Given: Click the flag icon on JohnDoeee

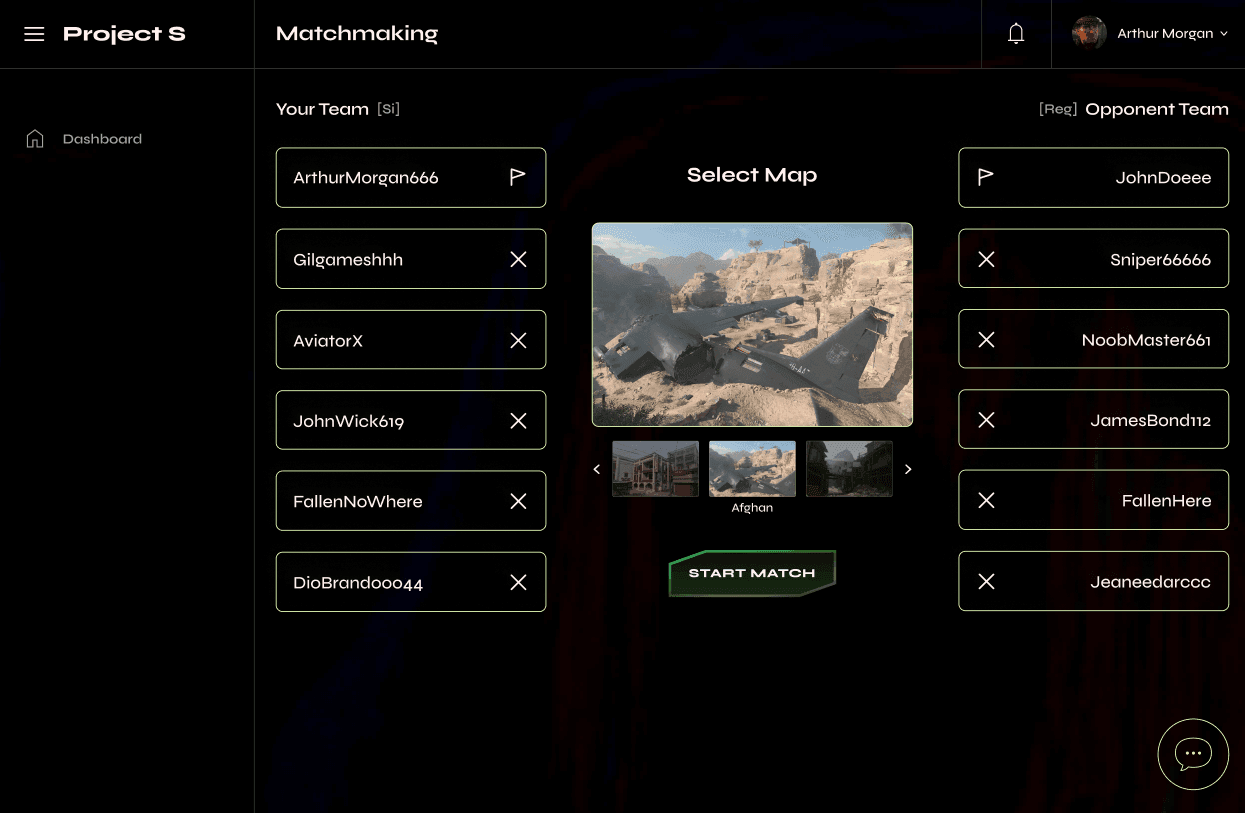Looking at the screenshot, I should 985,177.
